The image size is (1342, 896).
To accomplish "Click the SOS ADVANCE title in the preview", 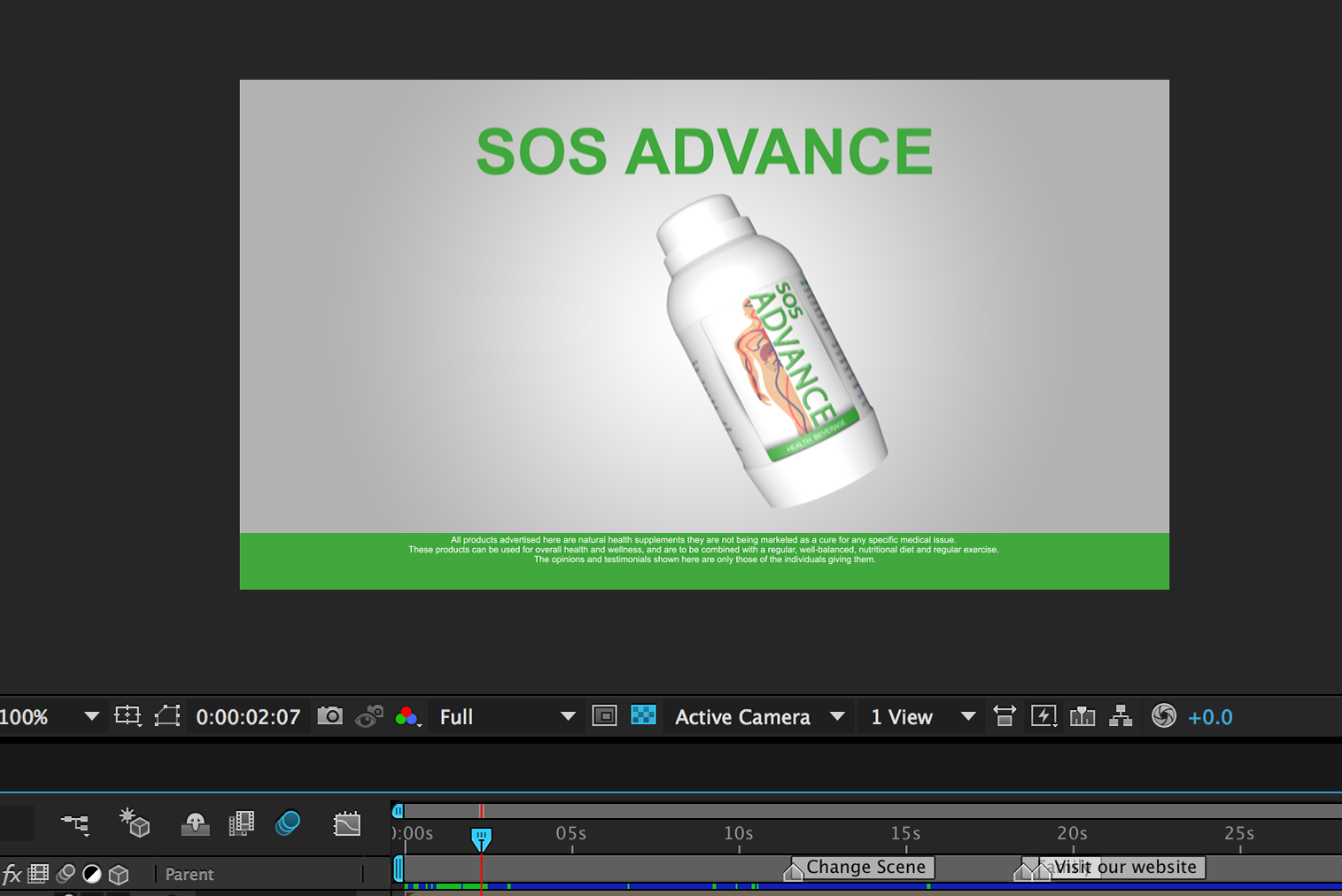I will tap(704, 151).
